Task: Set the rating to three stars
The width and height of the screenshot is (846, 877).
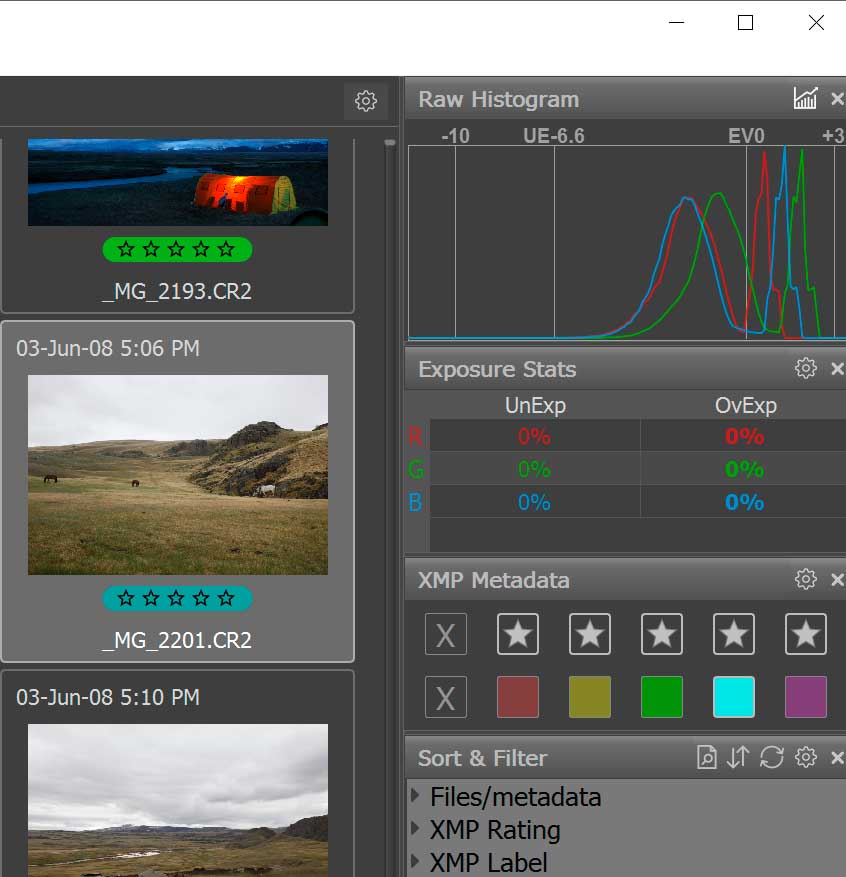Action: (662, 634)
